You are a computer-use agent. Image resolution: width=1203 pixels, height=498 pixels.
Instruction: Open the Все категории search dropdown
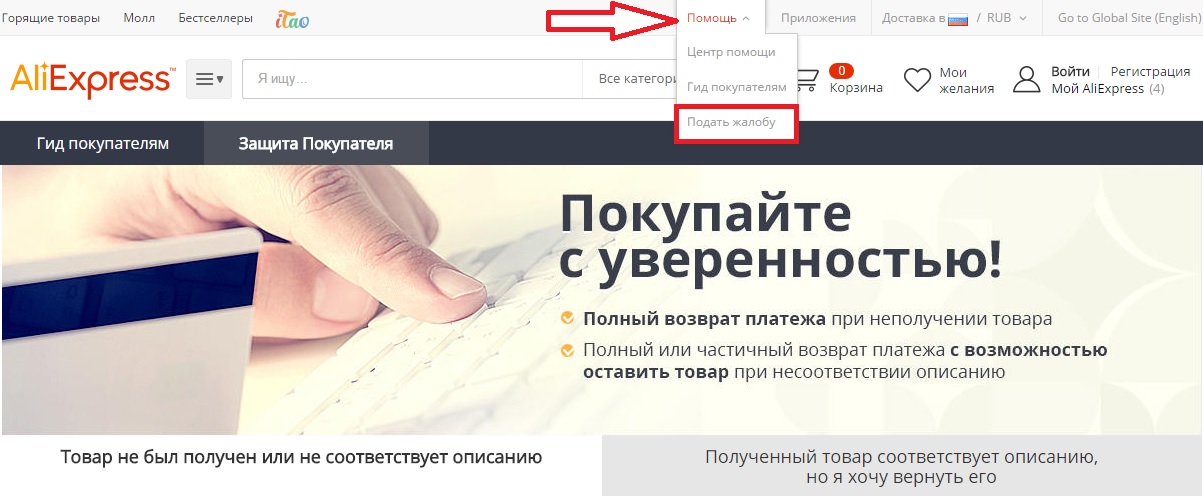(638, 79)
